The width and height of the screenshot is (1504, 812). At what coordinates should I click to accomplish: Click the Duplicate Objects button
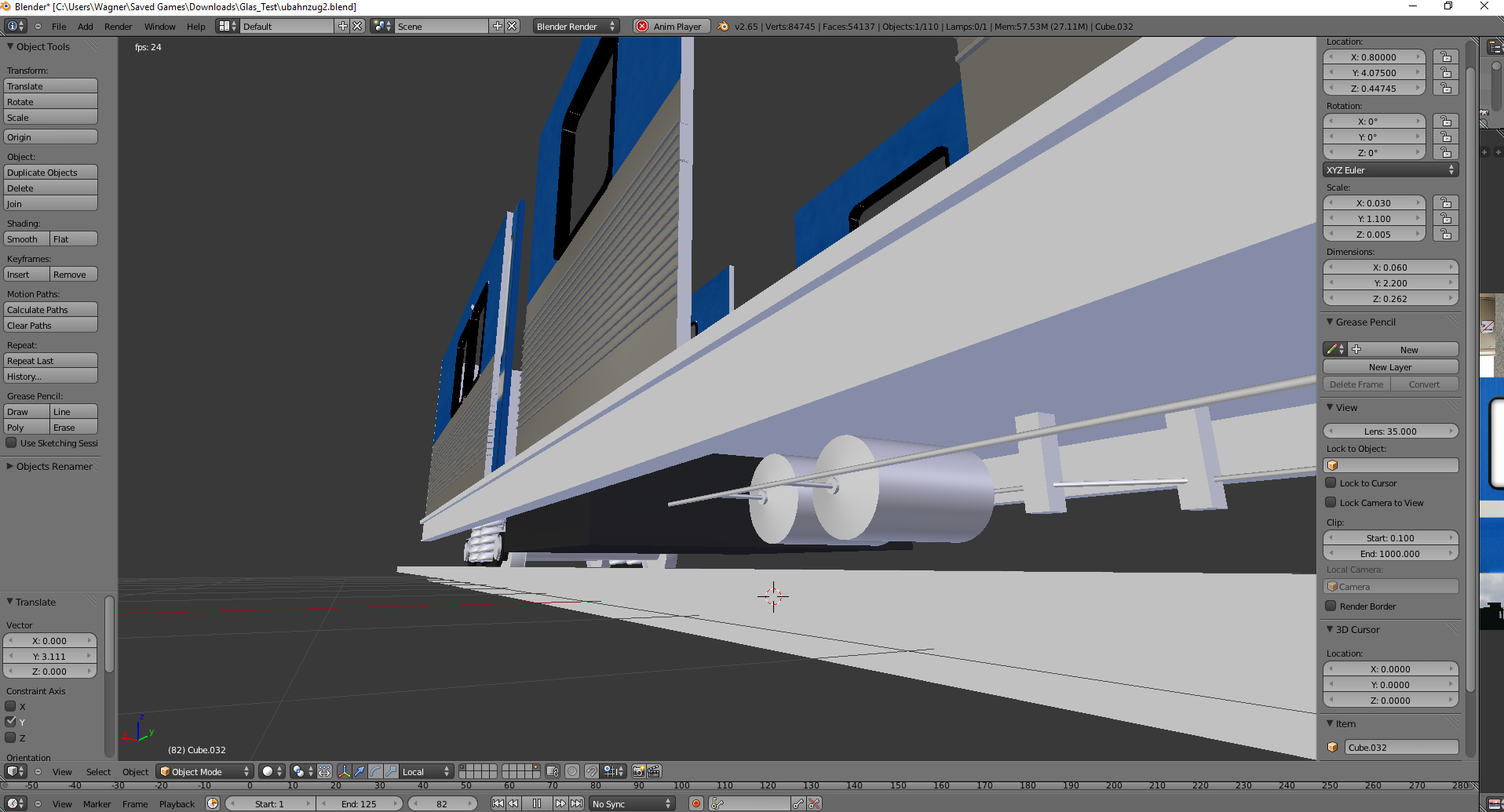coord(51,173)
